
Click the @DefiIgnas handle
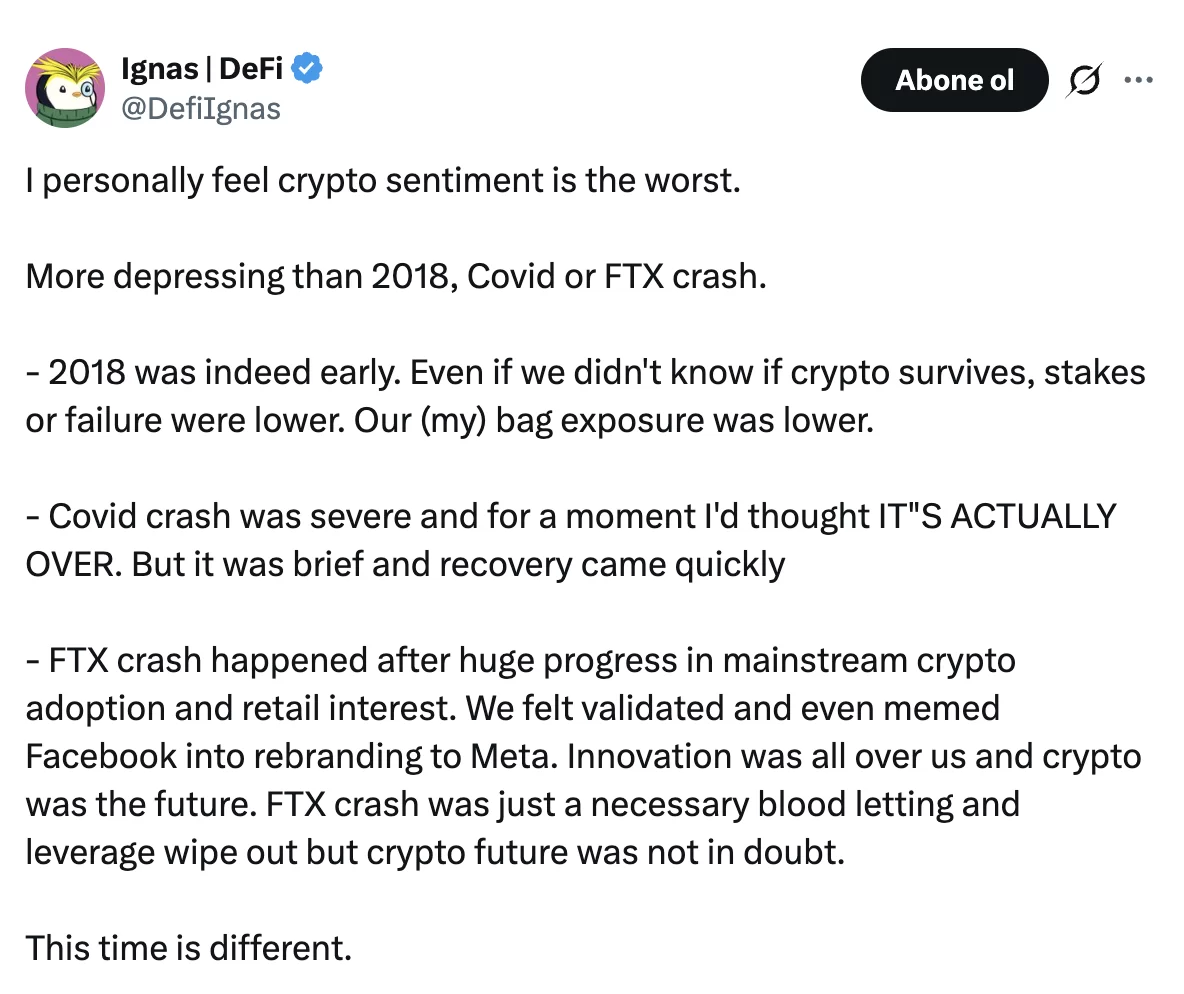coord(200,107)
